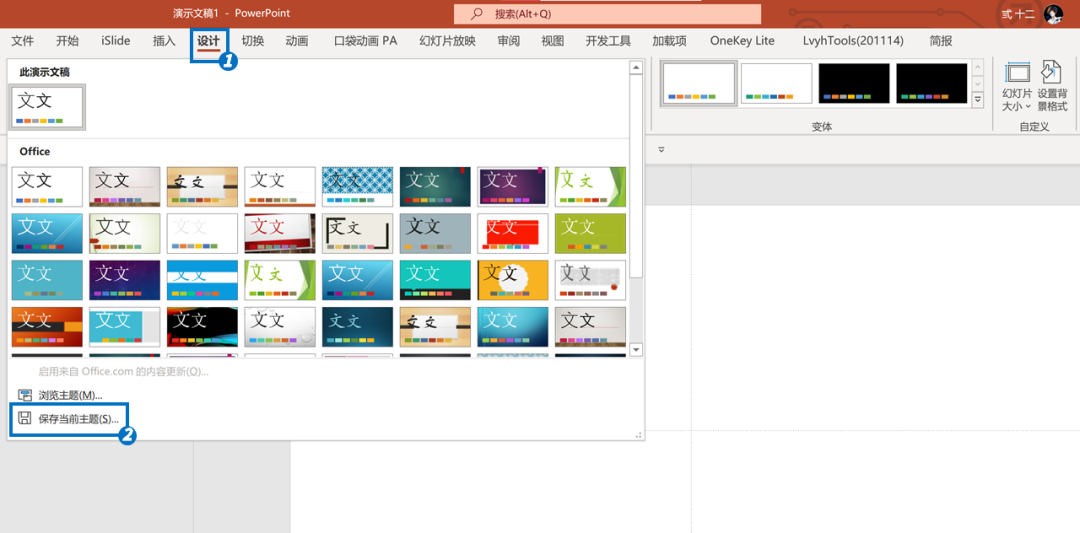1080x533 pixels.
Task: Select the orange badge theme in third row
Action: point(513,280)
